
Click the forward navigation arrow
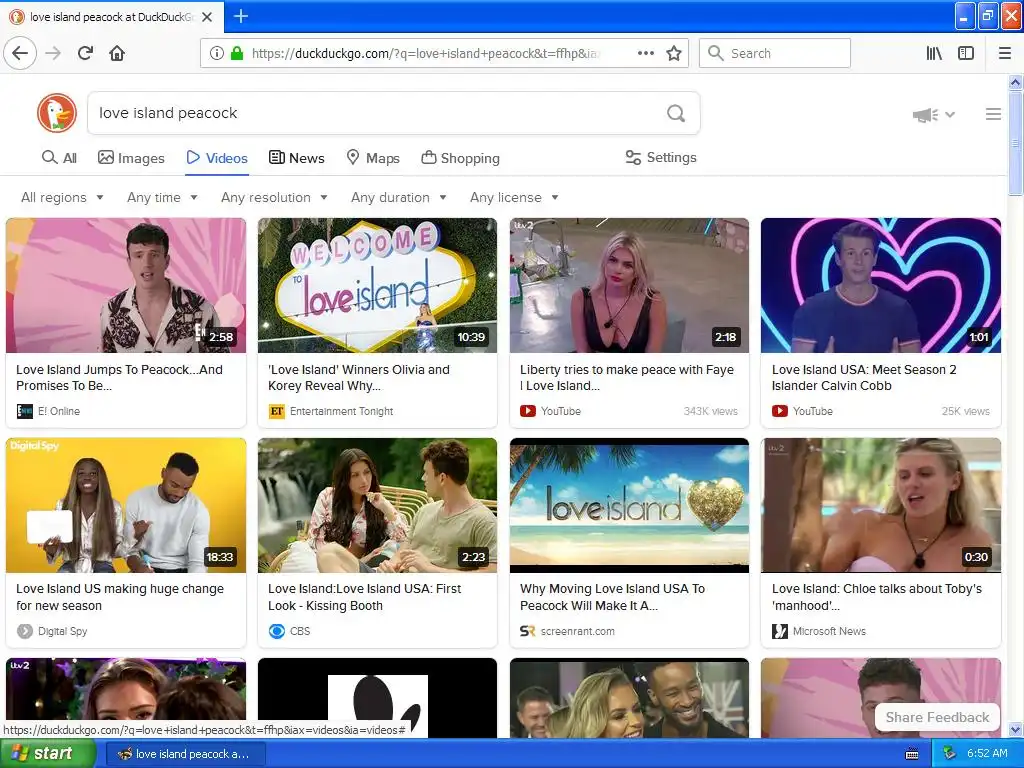[53, 54]
